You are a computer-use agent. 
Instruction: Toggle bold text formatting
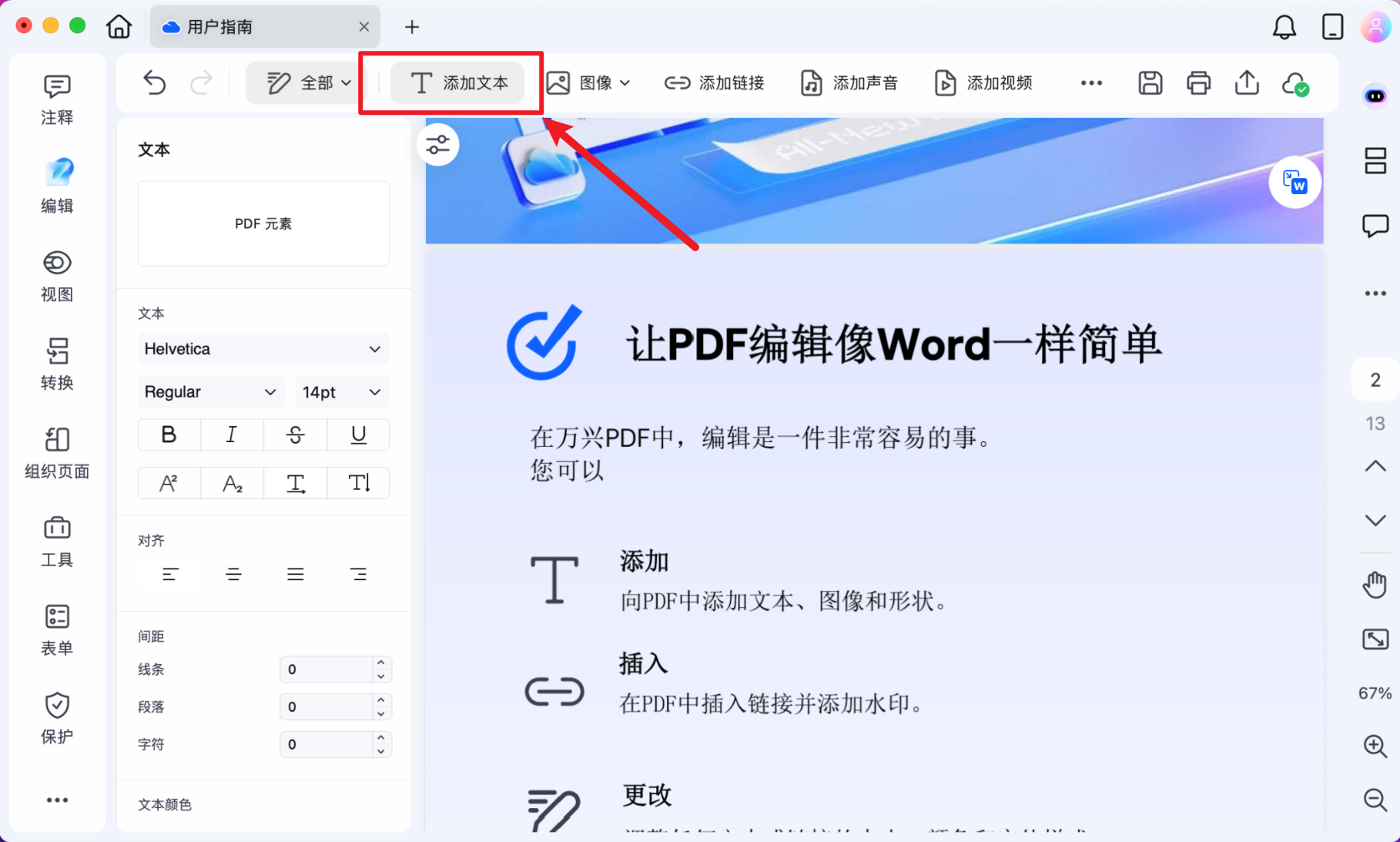(x=168, y=434)
